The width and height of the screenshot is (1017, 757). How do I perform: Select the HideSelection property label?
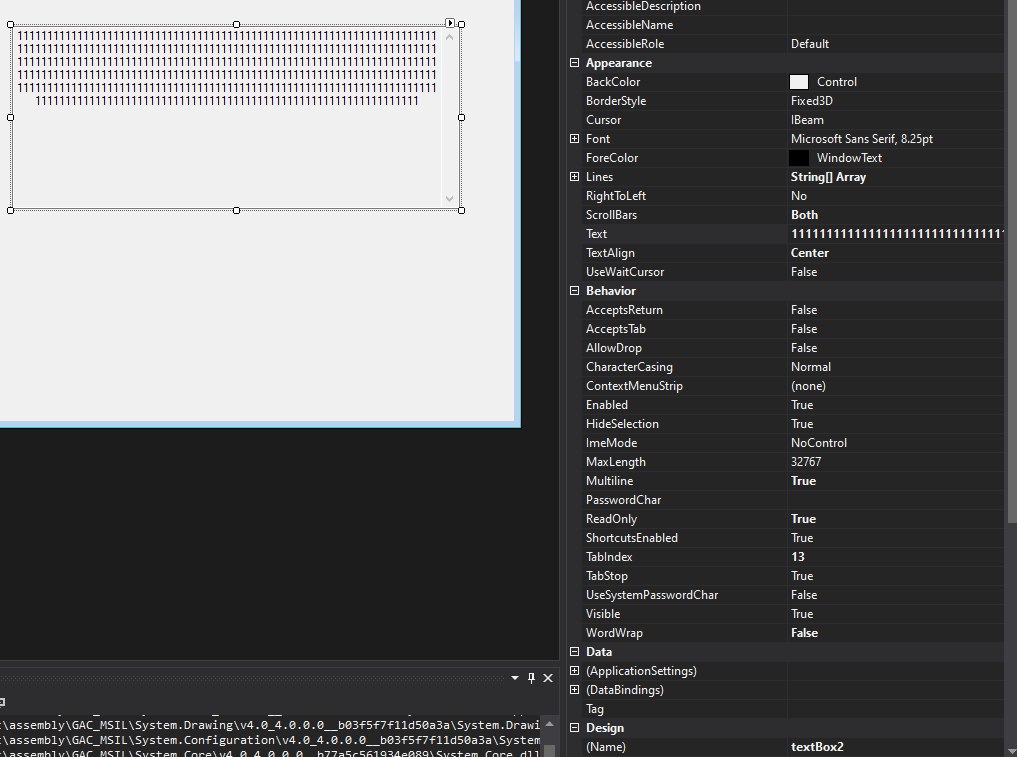click(622, 424)
